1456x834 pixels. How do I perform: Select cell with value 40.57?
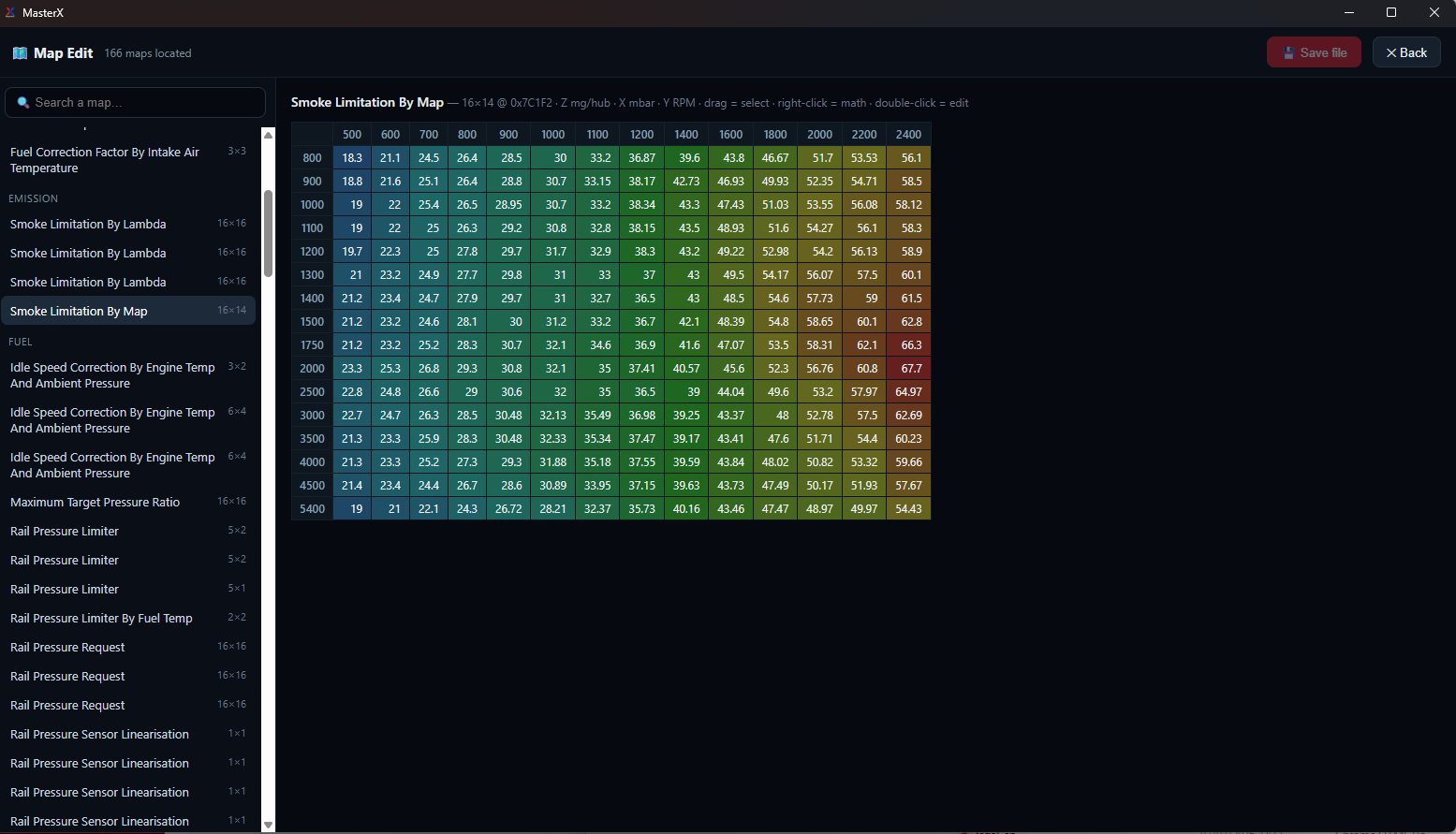tap(686, 369)
